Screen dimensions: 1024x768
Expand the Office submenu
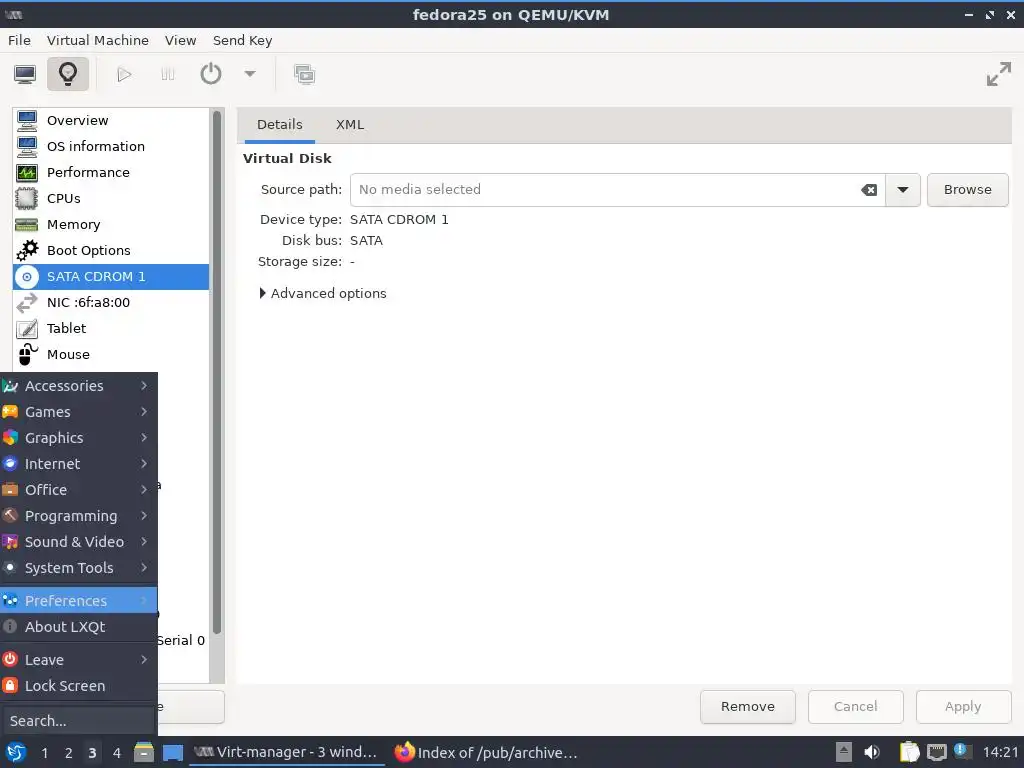tap(78, 490)
